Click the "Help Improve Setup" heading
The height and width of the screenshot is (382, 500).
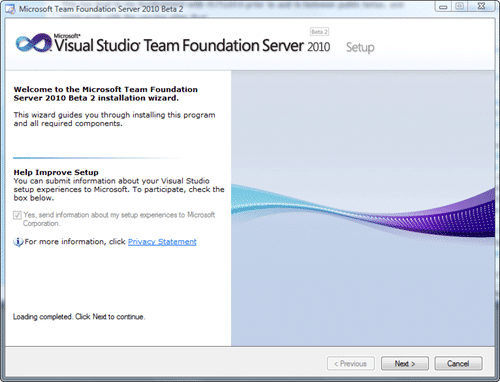pos(56,172)
